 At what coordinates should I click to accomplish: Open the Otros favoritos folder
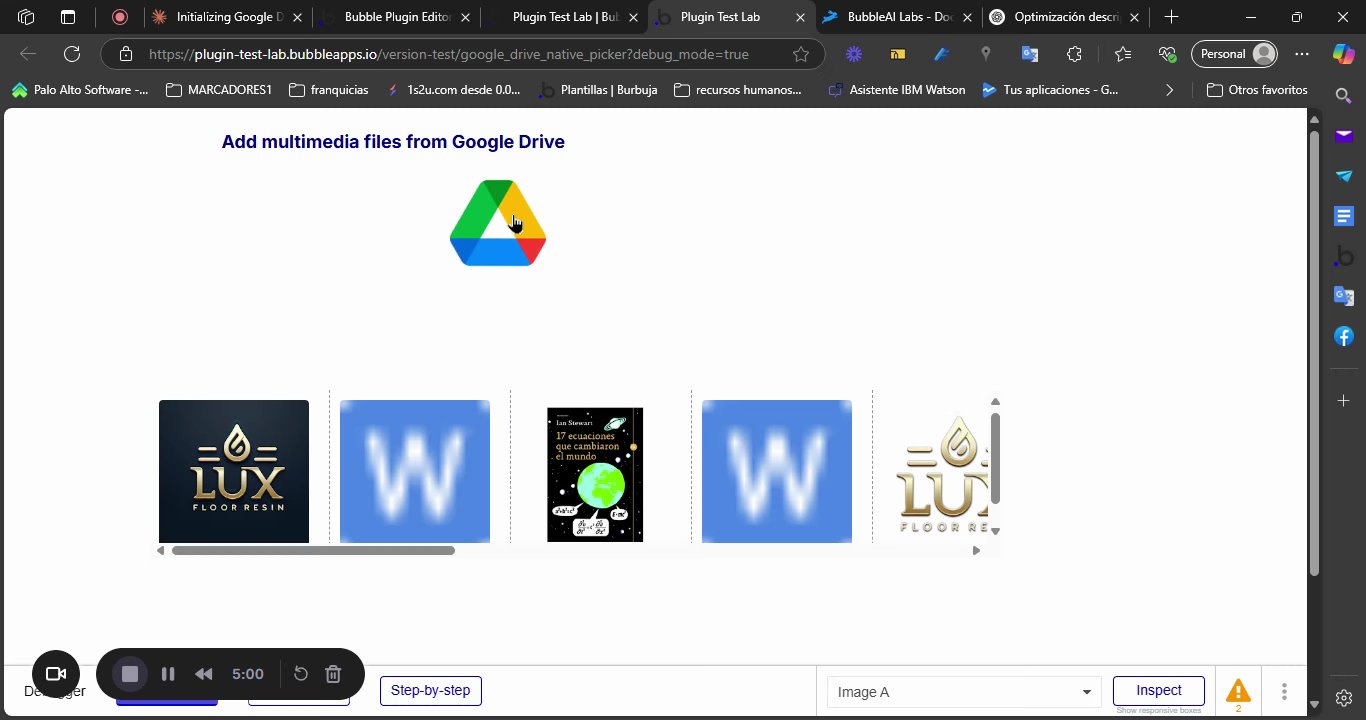tap(1258, 90)
